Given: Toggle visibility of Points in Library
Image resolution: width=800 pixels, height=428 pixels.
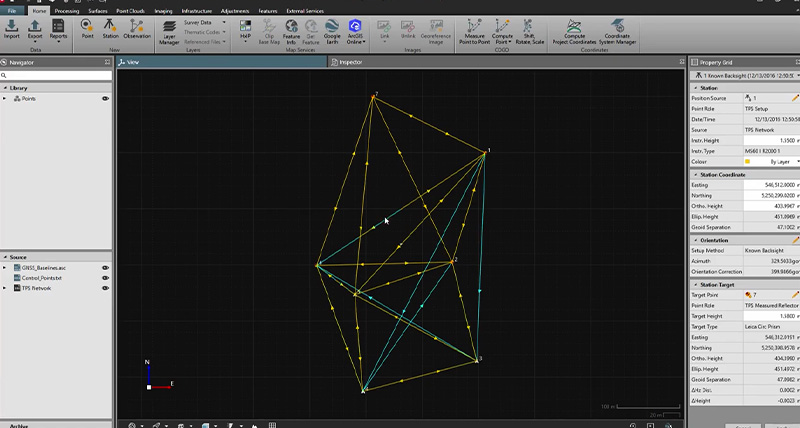Looking at the screenshot, I should [x=104, y=99].
